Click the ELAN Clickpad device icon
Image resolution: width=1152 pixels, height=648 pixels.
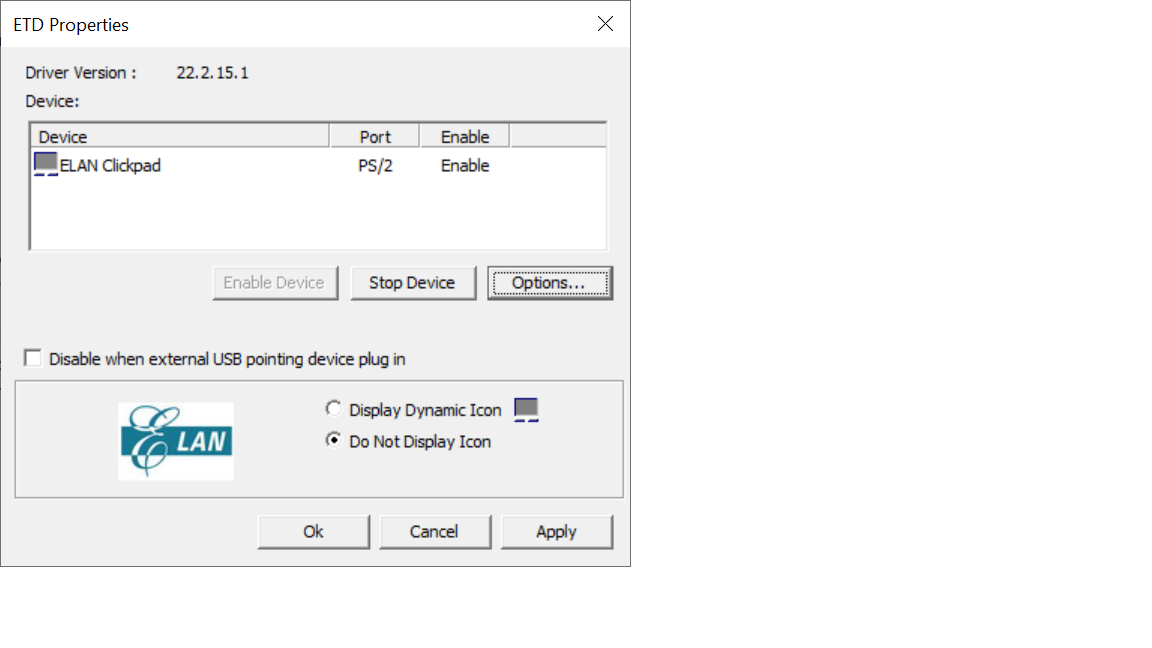click(x=46, y=164)
